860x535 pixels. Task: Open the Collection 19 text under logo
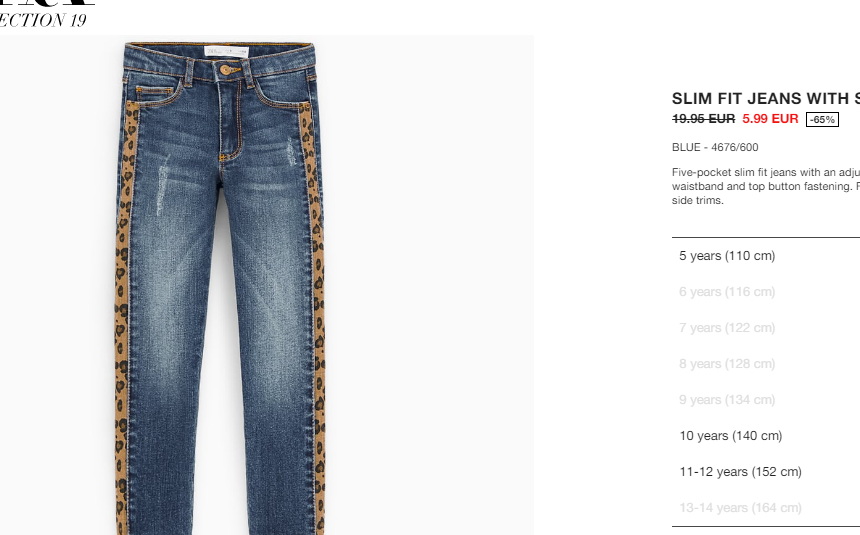point(43,20)
